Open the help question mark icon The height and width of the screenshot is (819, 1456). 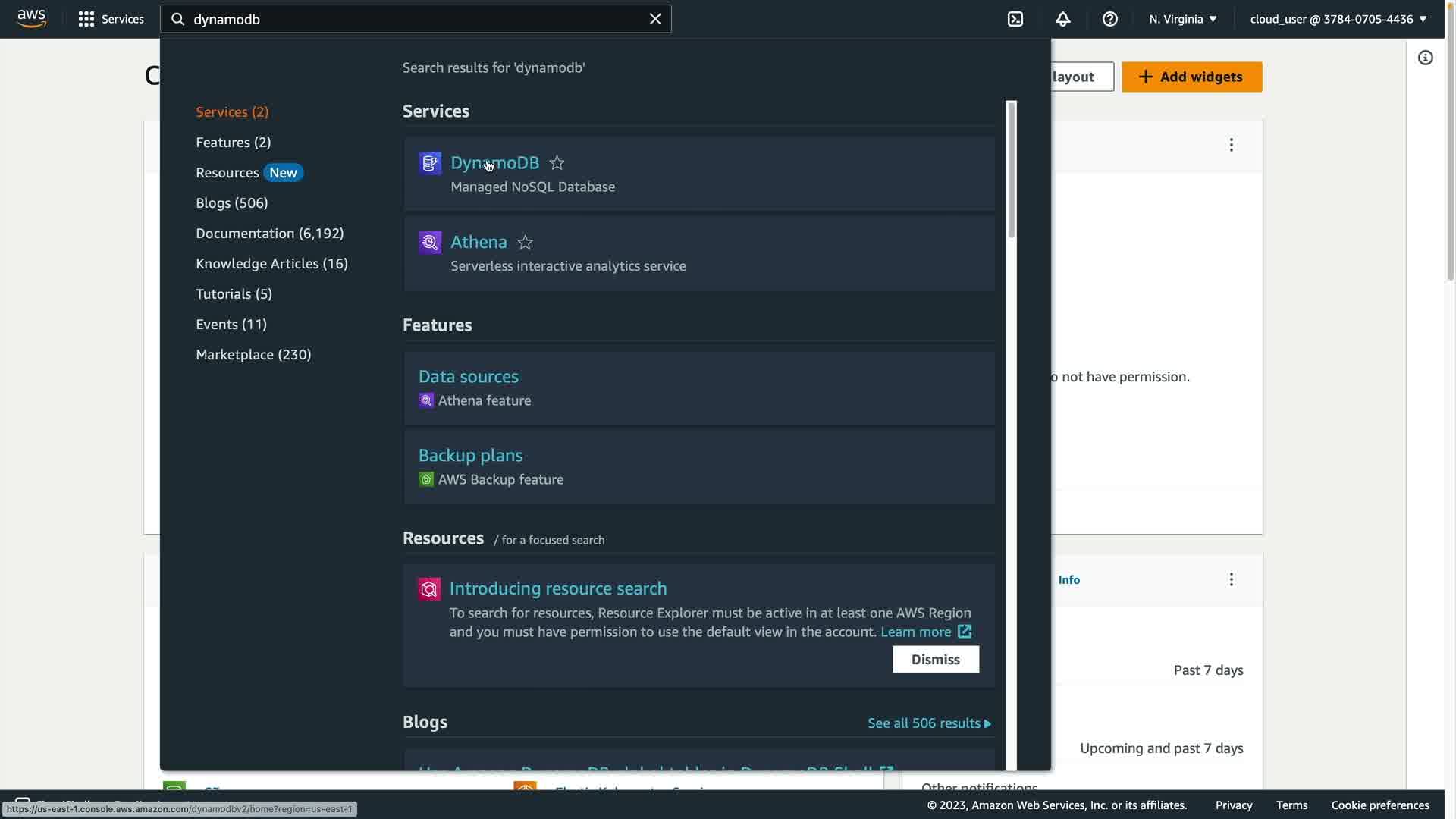pos(1109,19)
